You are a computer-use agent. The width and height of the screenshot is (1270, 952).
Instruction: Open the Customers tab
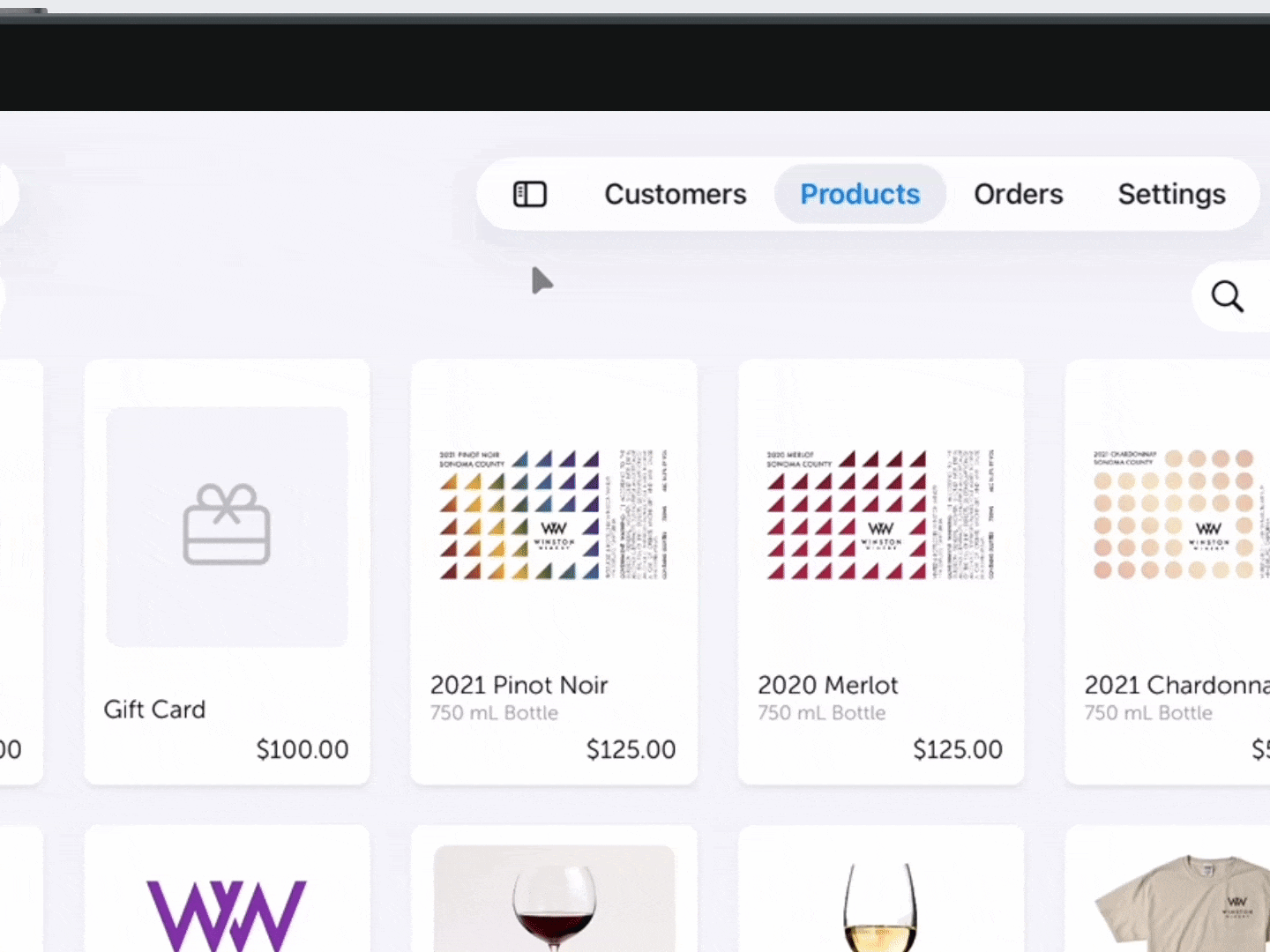(x=676, y=194)
